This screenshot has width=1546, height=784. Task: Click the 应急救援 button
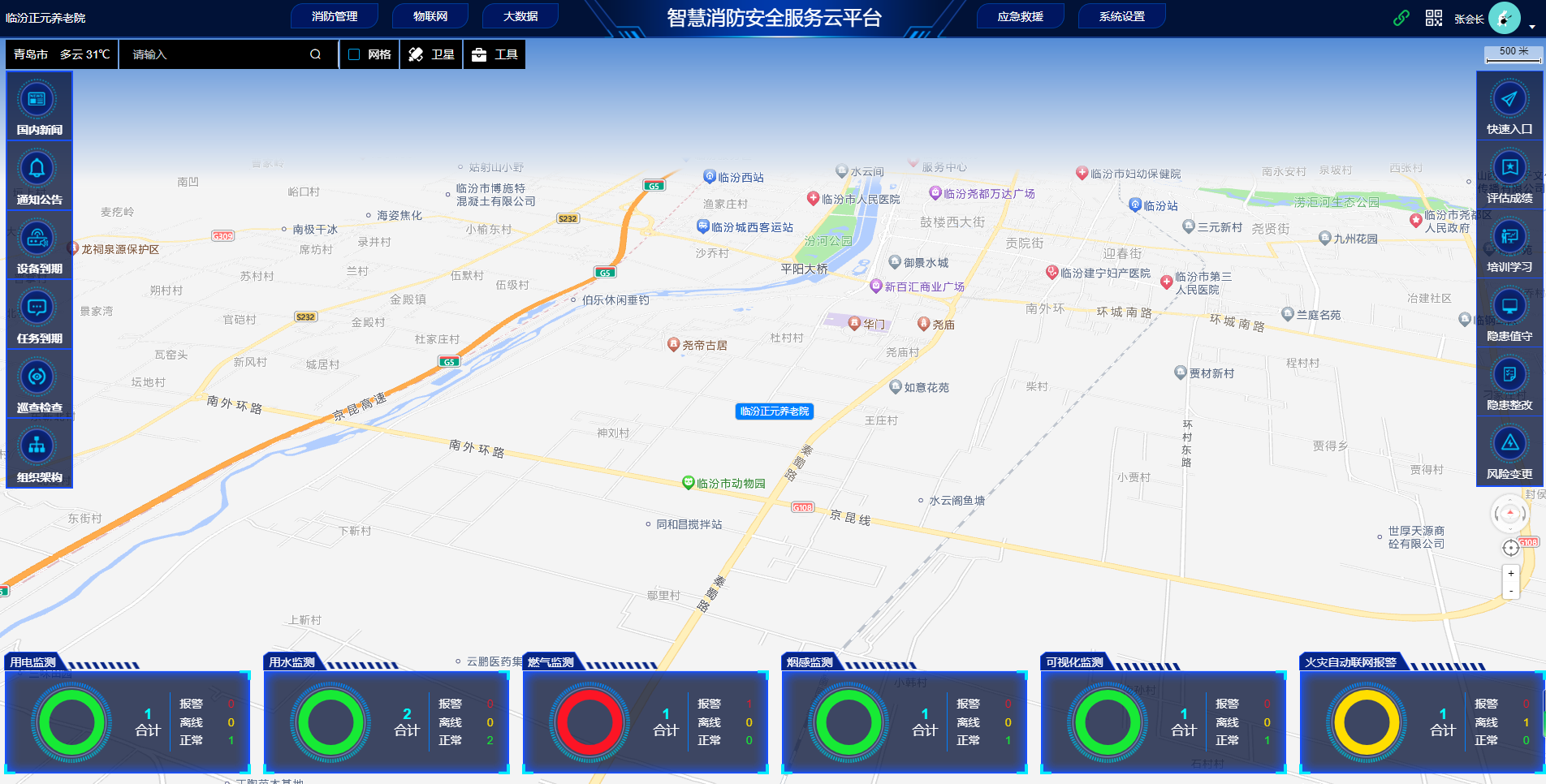tap(1020, 16)
